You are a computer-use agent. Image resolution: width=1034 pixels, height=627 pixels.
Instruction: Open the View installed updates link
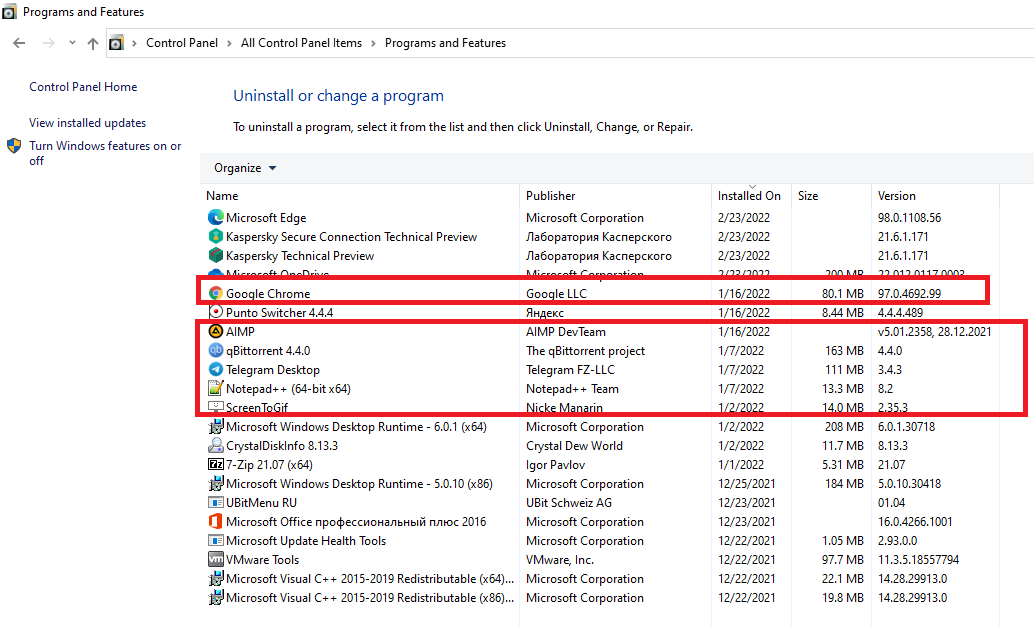click(x=88, y=123)
